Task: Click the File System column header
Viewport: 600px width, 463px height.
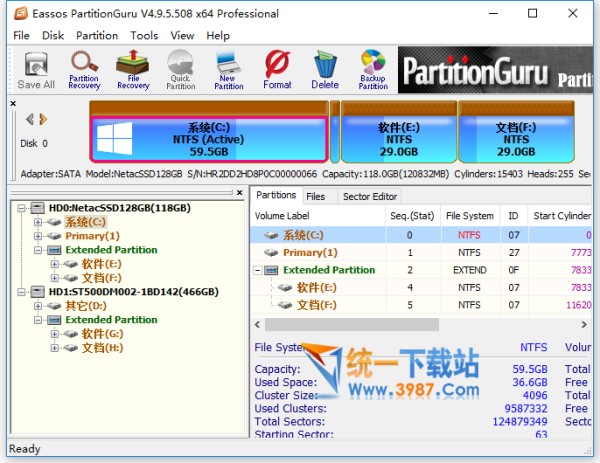Action: (470, 216)
